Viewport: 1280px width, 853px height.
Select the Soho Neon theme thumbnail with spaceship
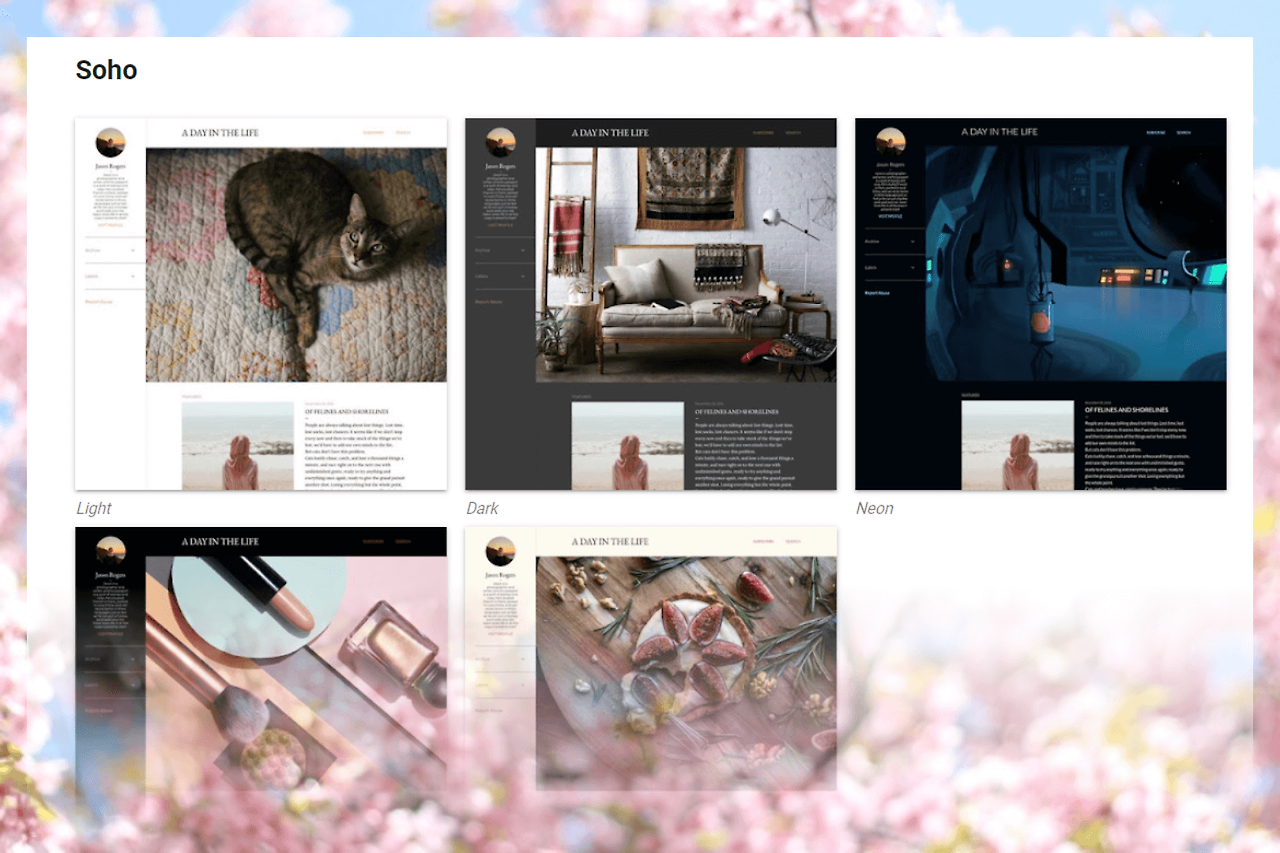[x=1041, y=304]
